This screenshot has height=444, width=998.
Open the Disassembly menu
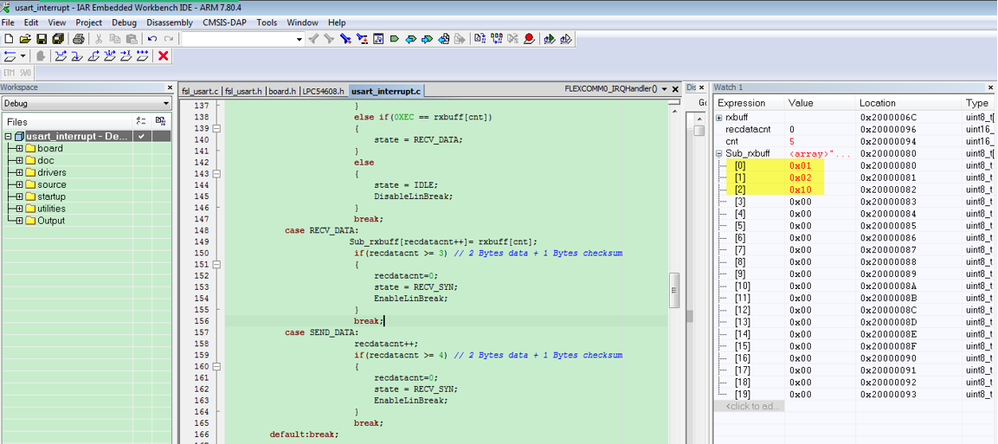169,22
